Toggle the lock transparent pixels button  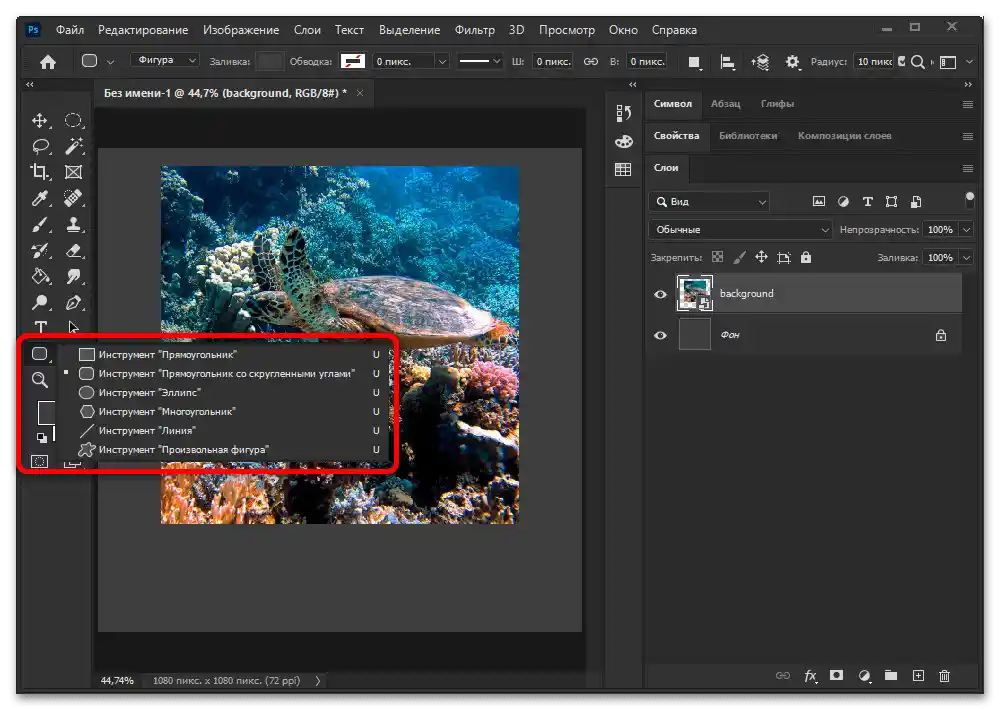(717, 258)
